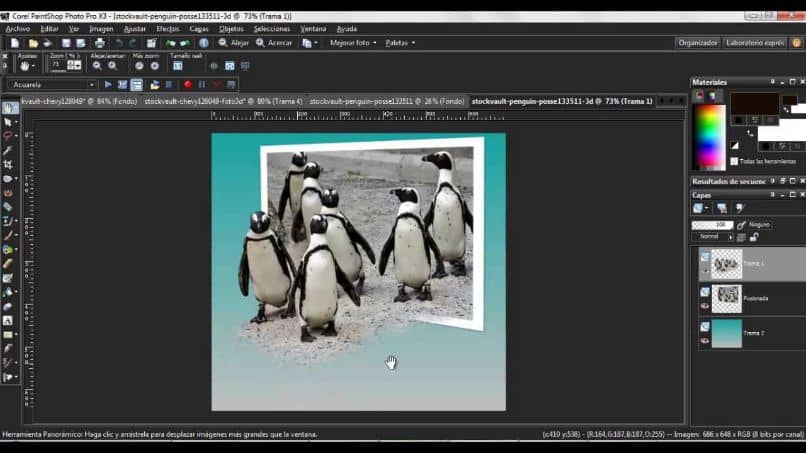Click the Print icon
This screenshot has height=453, width=806.
(x=100, y=43)
